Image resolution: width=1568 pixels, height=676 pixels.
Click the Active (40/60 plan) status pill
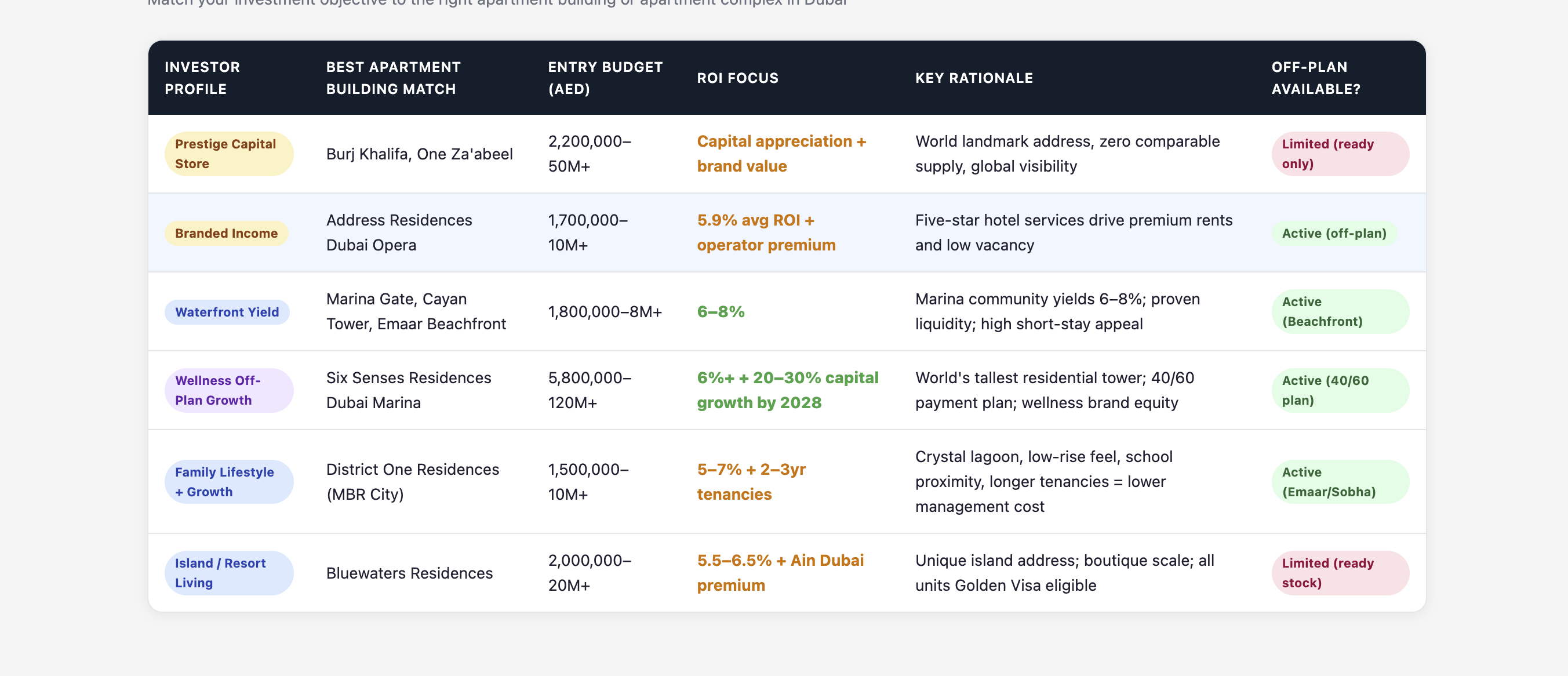point(1339,390)
